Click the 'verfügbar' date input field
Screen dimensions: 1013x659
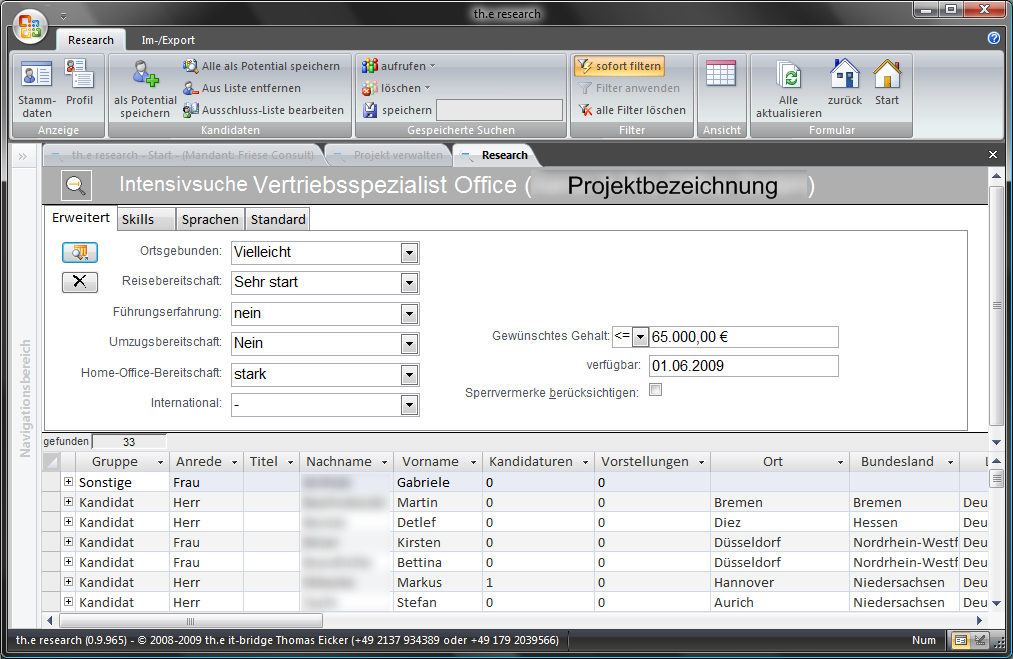click(x=743, y=366)
